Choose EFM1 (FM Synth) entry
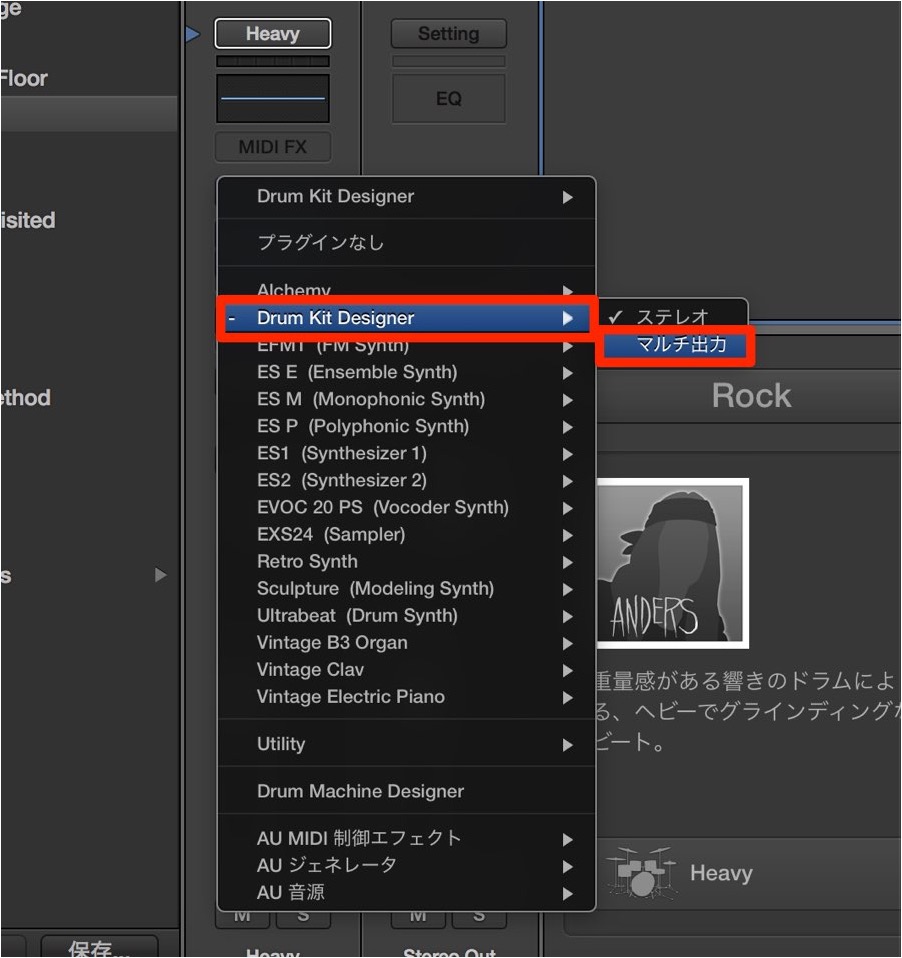Screen dimensions: 902x958 coord(406,346)
